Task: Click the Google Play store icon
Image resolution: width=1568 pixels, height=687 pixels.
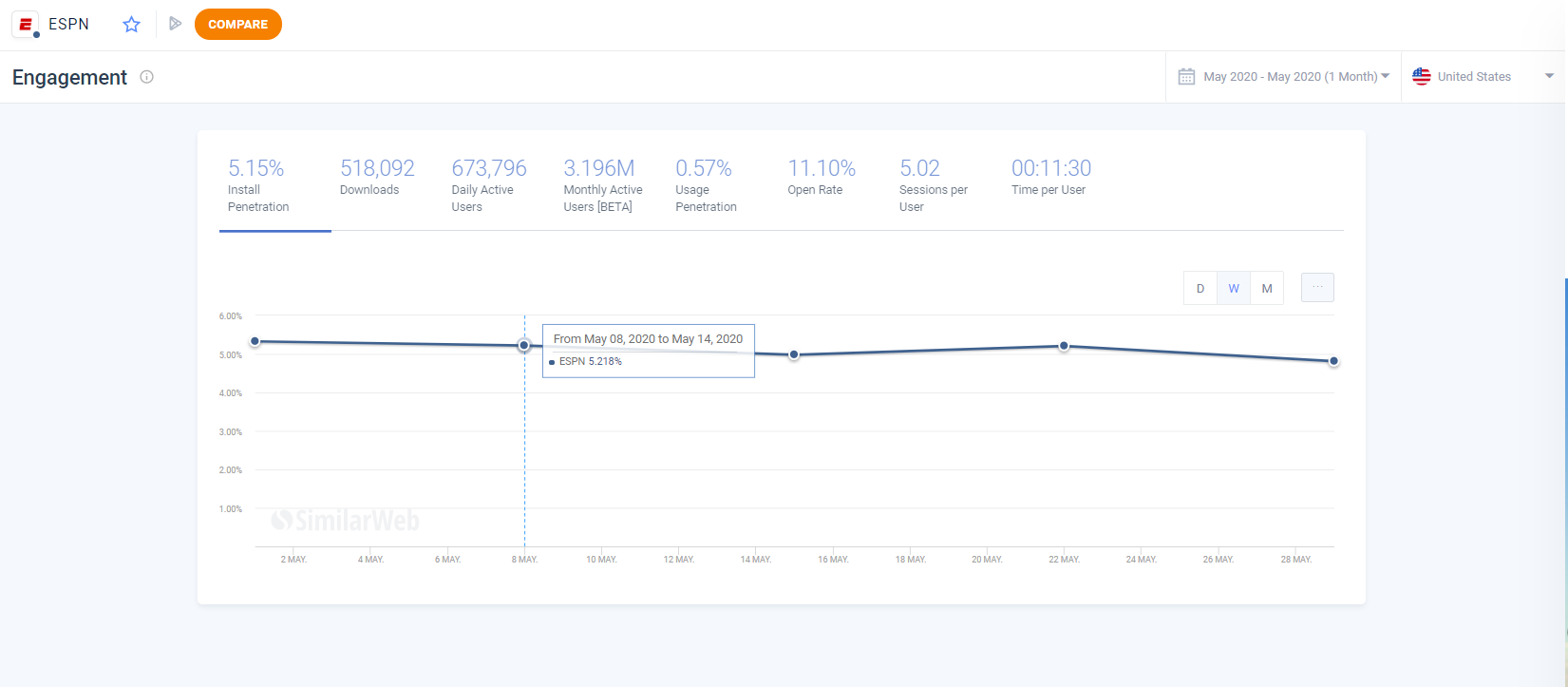Action: coord(175,24)
